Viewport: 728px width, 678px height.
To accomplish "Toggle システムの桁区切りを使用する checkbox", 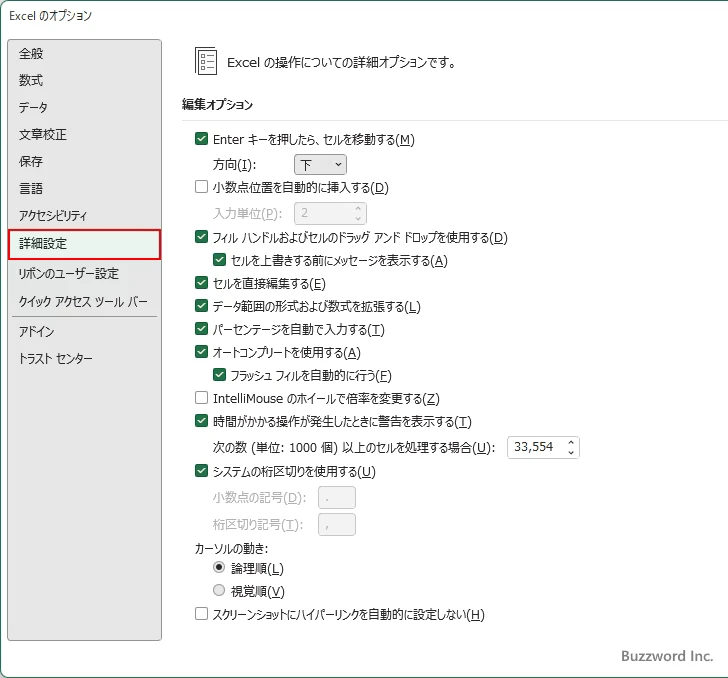I will (201, 471).
